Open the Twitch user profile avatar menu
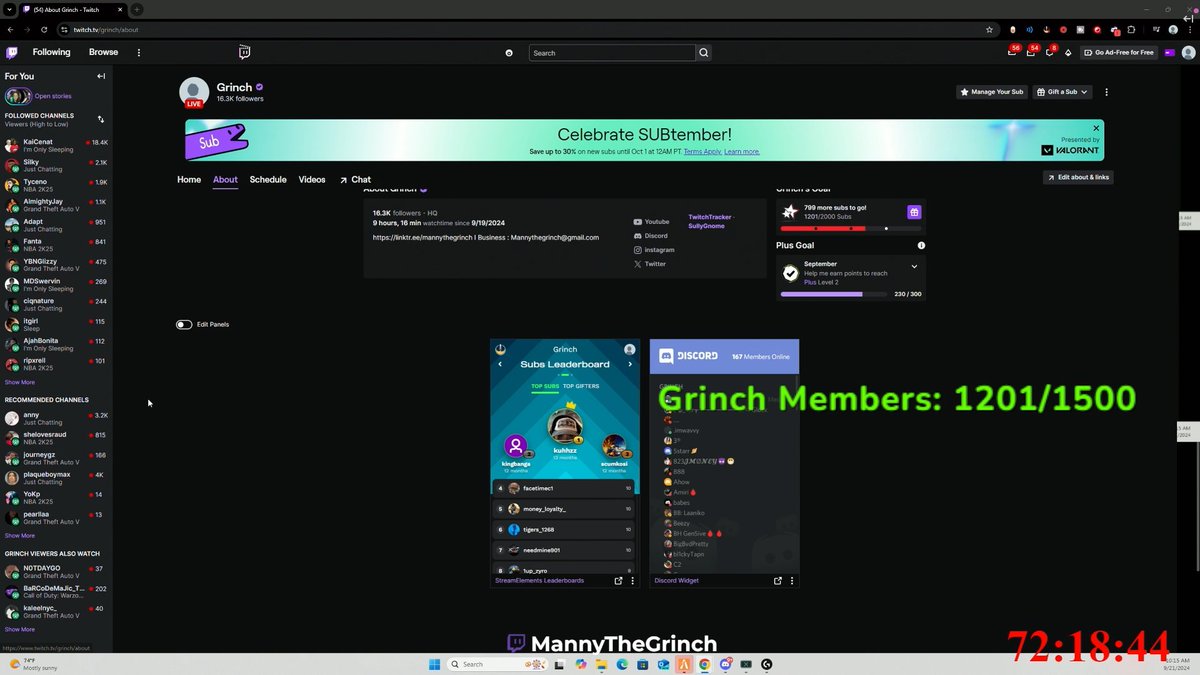Viewport: 1200px width, 675px height. [x=1188, y=52]
